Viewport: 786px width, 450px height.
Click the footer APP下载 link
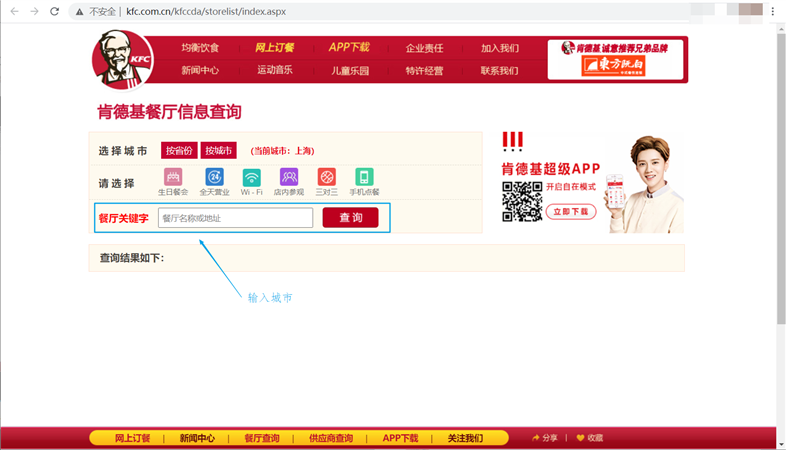click(x=400, y=438)
